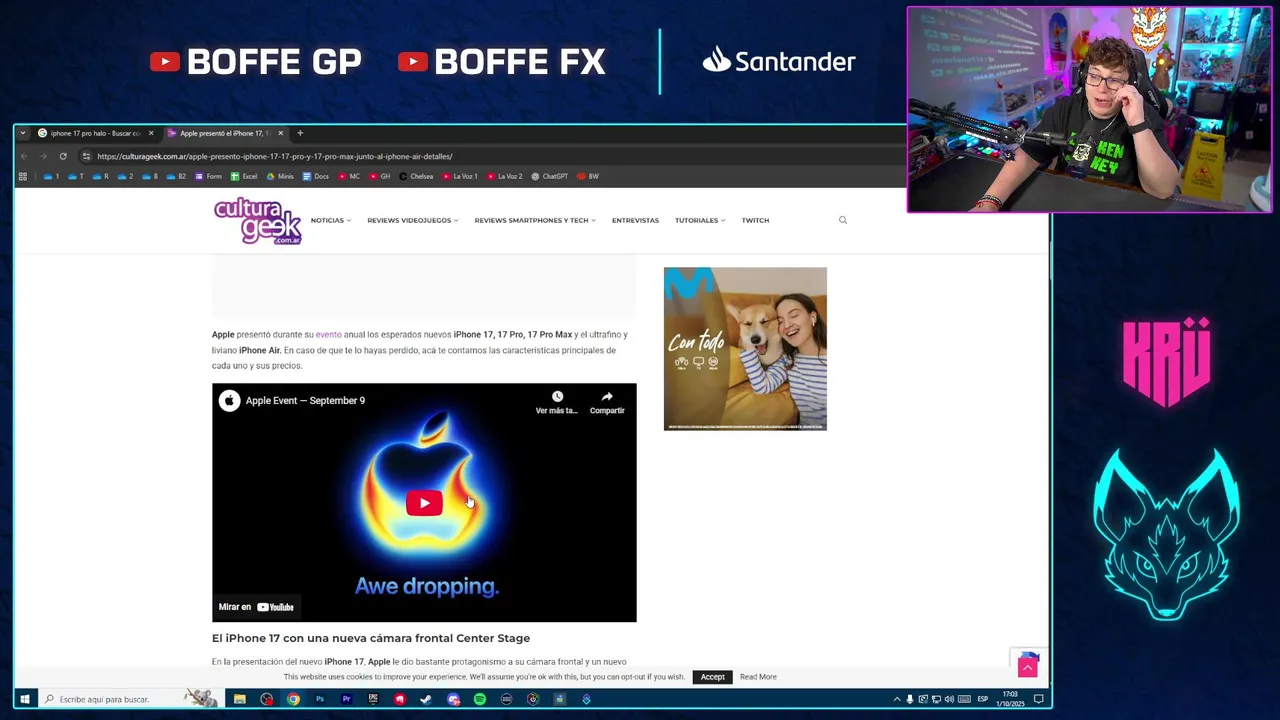Open the MC YouTube bookmark
1280x720 pixels.
[349, 176]
